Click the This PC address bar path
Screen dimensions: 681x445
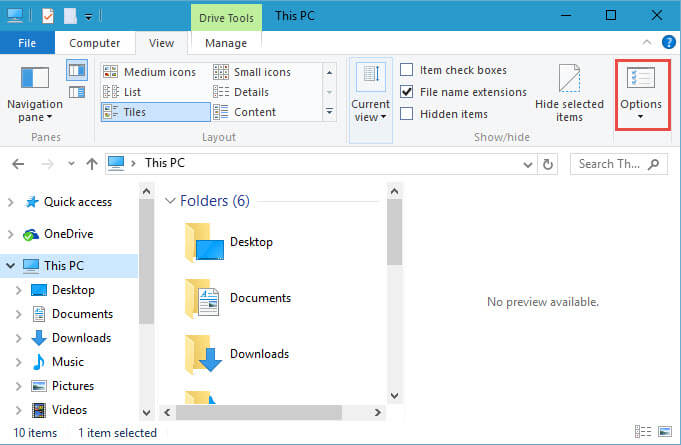click(x=165, y=163)
